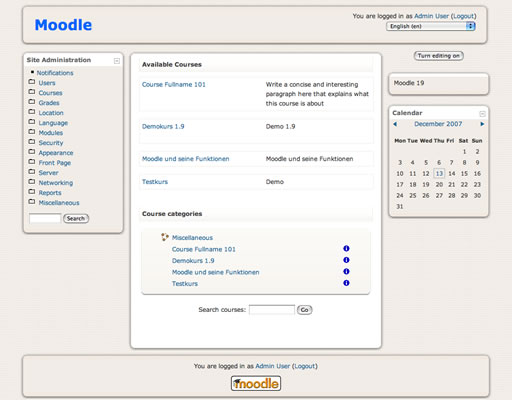The width and height of the screenshot is (512, 400).
Task: Click the Miscellaneous category icon
Action: tap(165, 237)
